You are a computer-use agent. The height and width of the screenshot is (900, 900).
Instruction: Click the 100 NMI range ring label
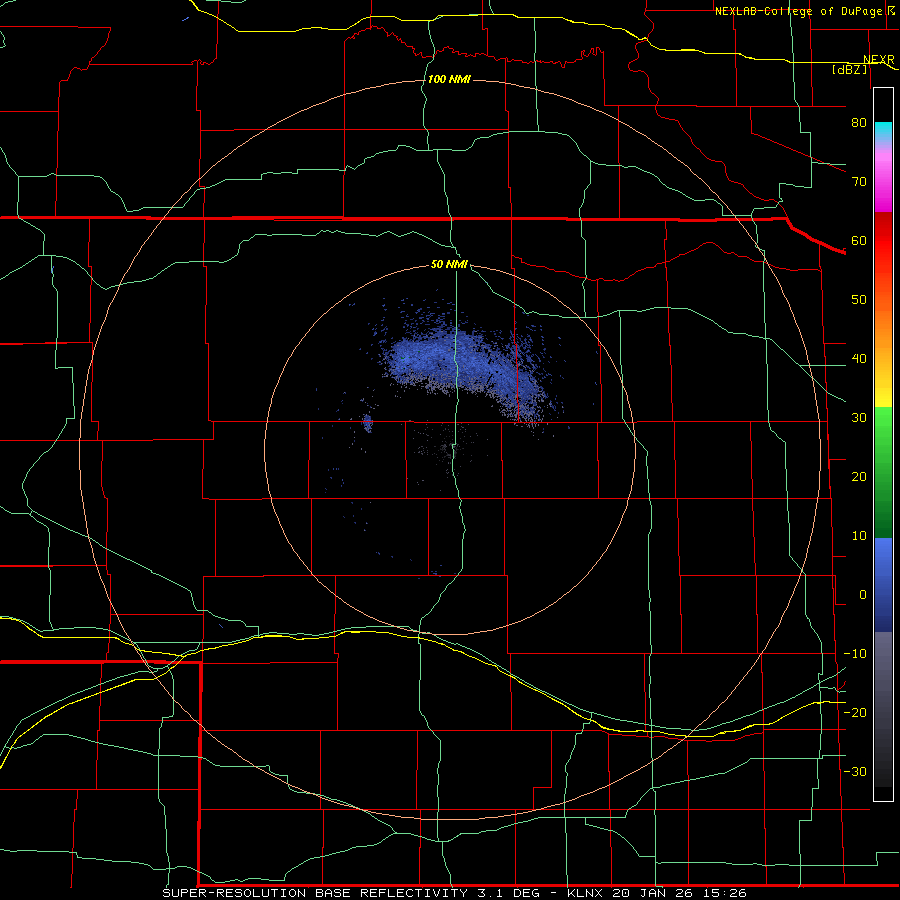click(x=449, y=79)
